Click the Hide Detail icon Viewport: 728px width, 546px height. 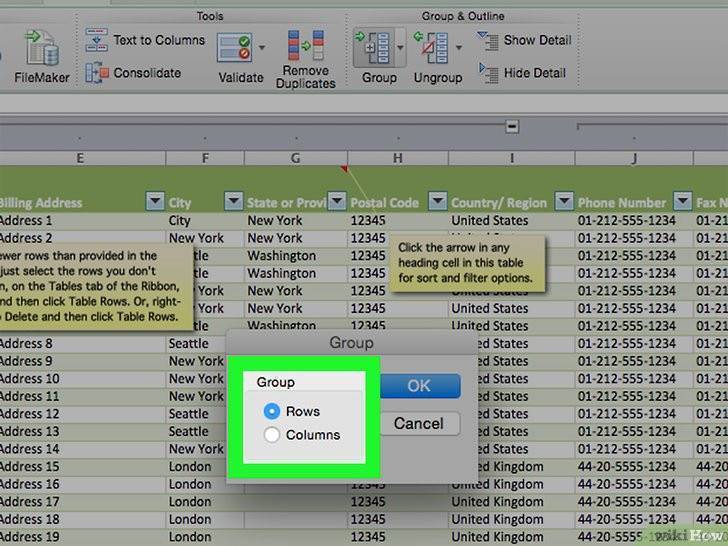point(488,72)
